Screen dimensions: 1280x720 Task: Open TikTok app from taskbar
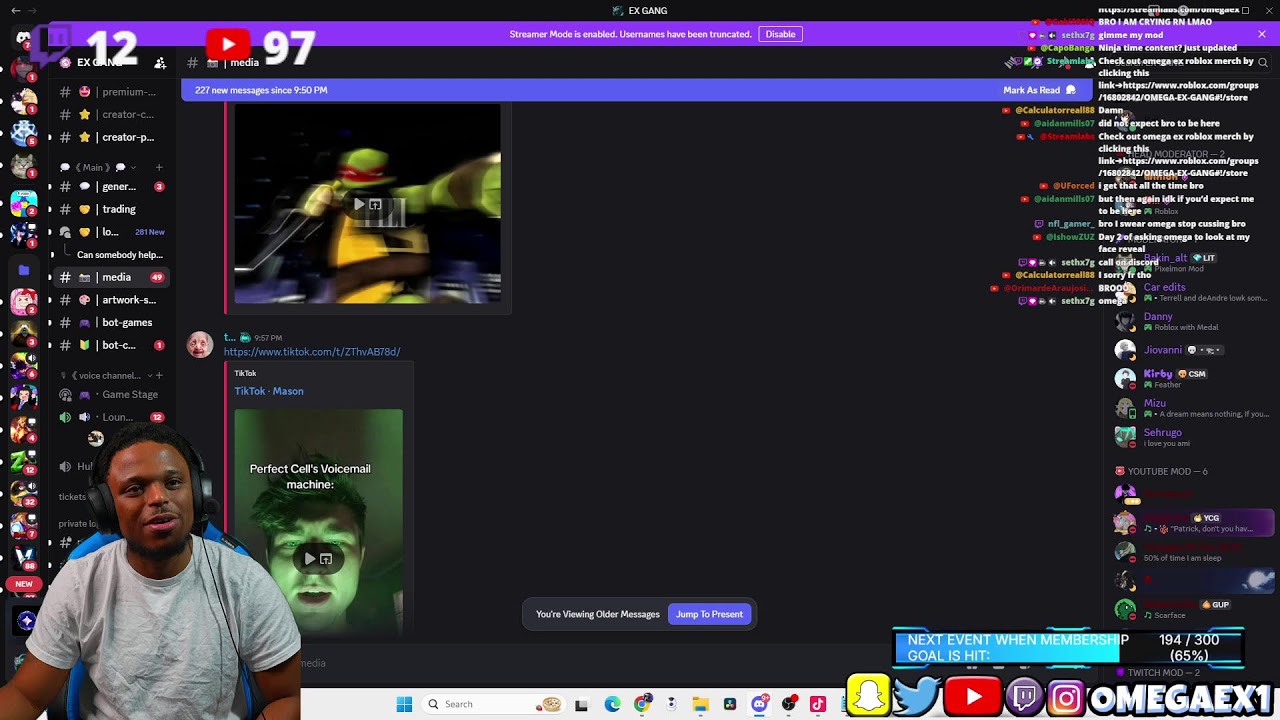(818, 704)
